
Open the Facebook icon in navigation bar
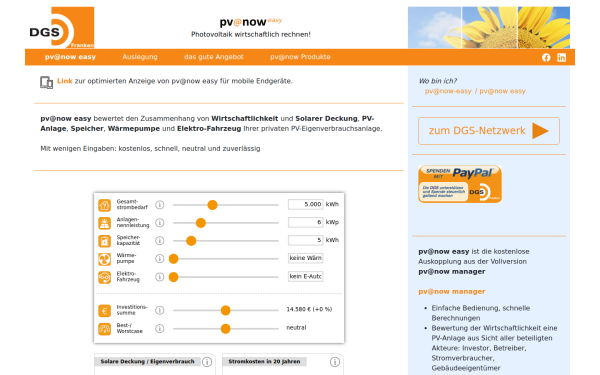tap(546, 57)
